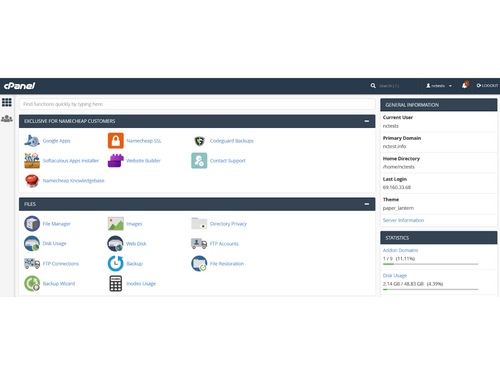Open the Google Apps icon

(x=32, y=141)
